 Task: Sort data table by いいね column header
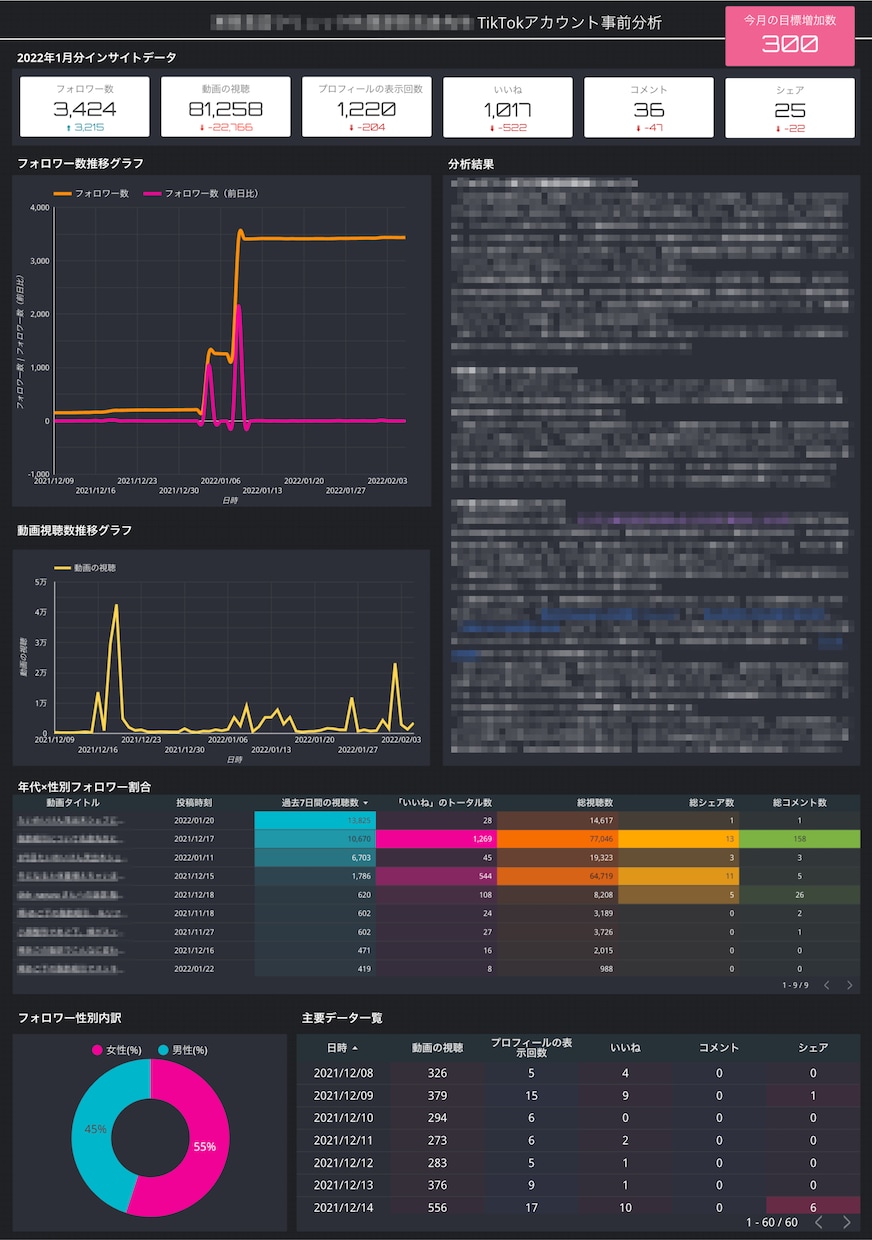pyautogui.click(x=625, y=1048)
